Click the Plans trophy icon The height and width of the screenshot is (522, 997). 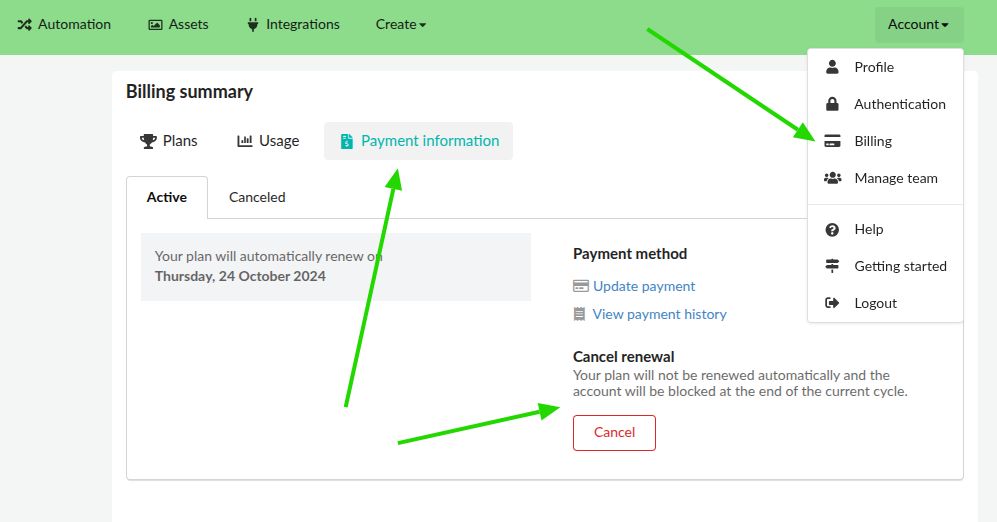tap(148, 141)
